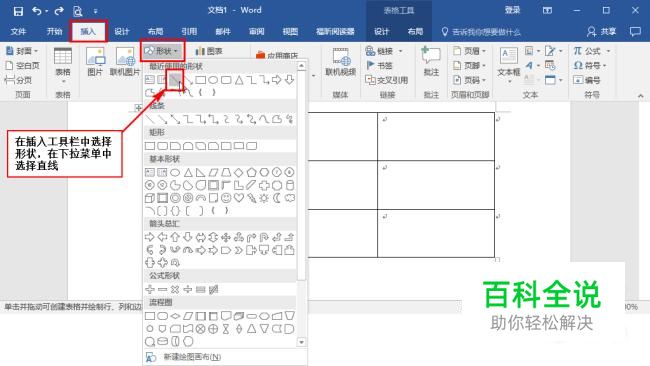Pick the highlighted straight line shape
This screenshot has width=650, height=366.
(x=175, y=80)
